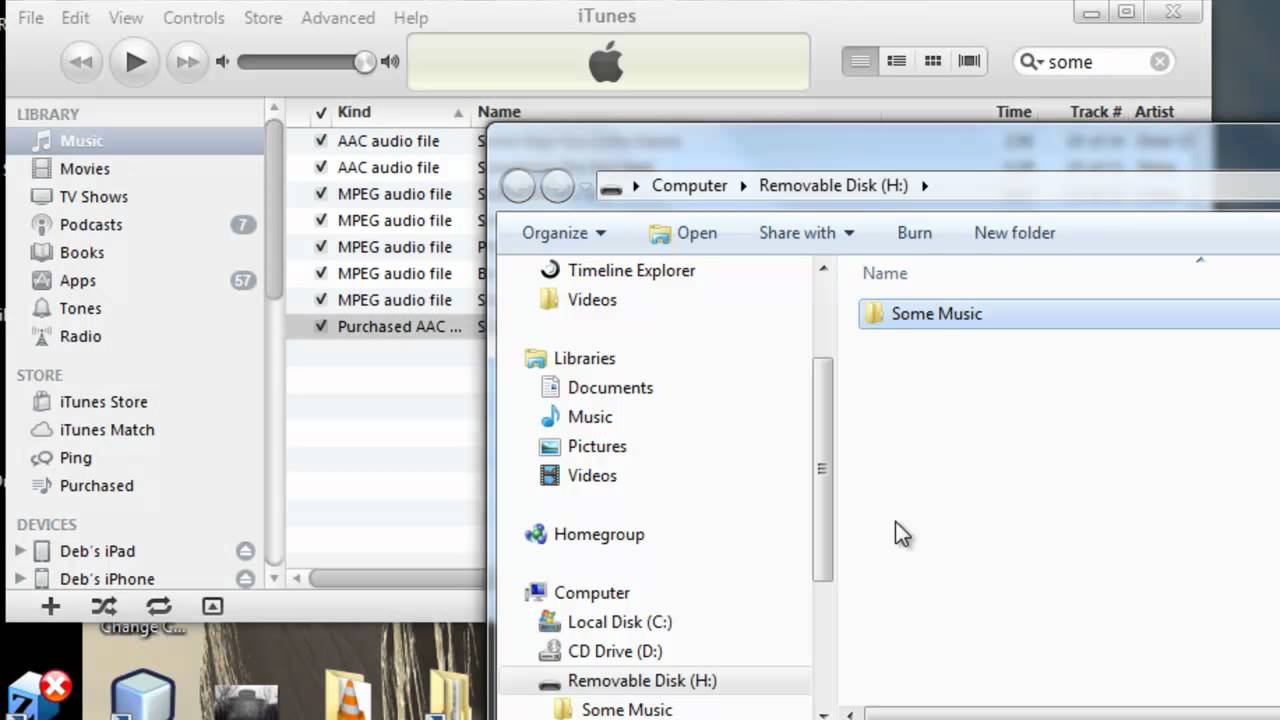Viewport: 1280px width, 720px height.
Task: Open the Advanced menu
Action: [x=338, y=18]
